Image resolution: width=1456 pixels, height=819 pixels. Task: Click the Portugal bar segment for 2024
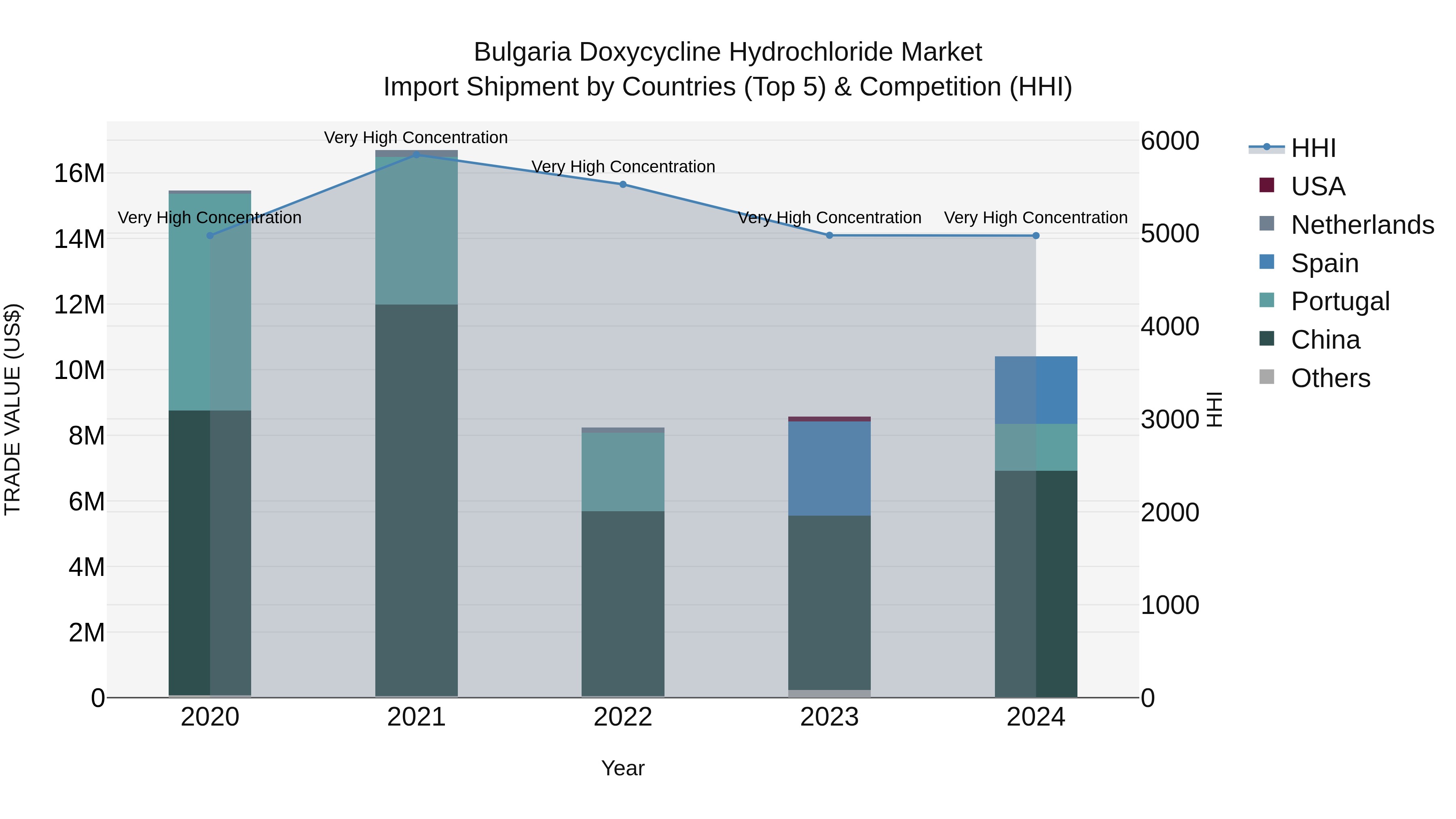(x=1036, y=447)
